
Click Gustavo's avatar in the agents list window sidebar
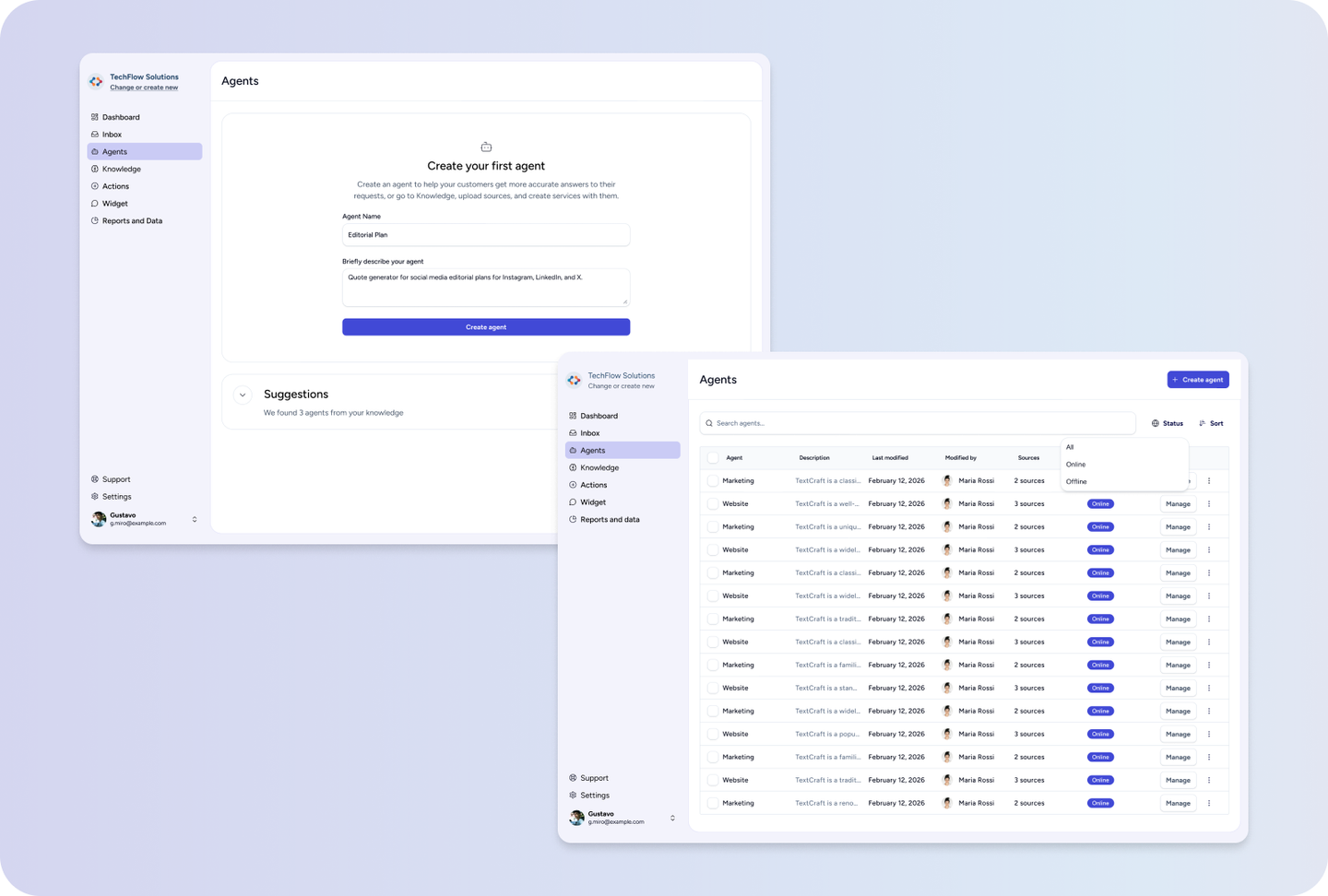point(576,818)
